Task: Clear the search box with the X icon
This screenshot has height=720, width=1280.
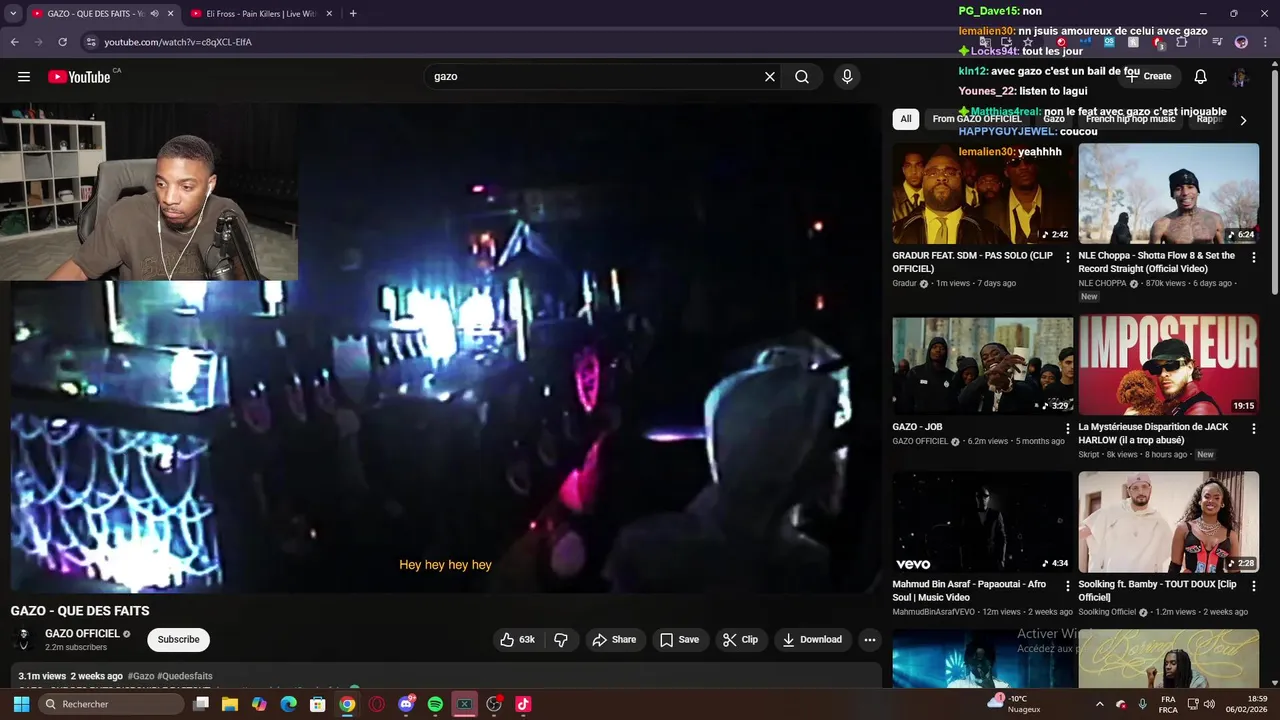Action: (x=770, y=77)
